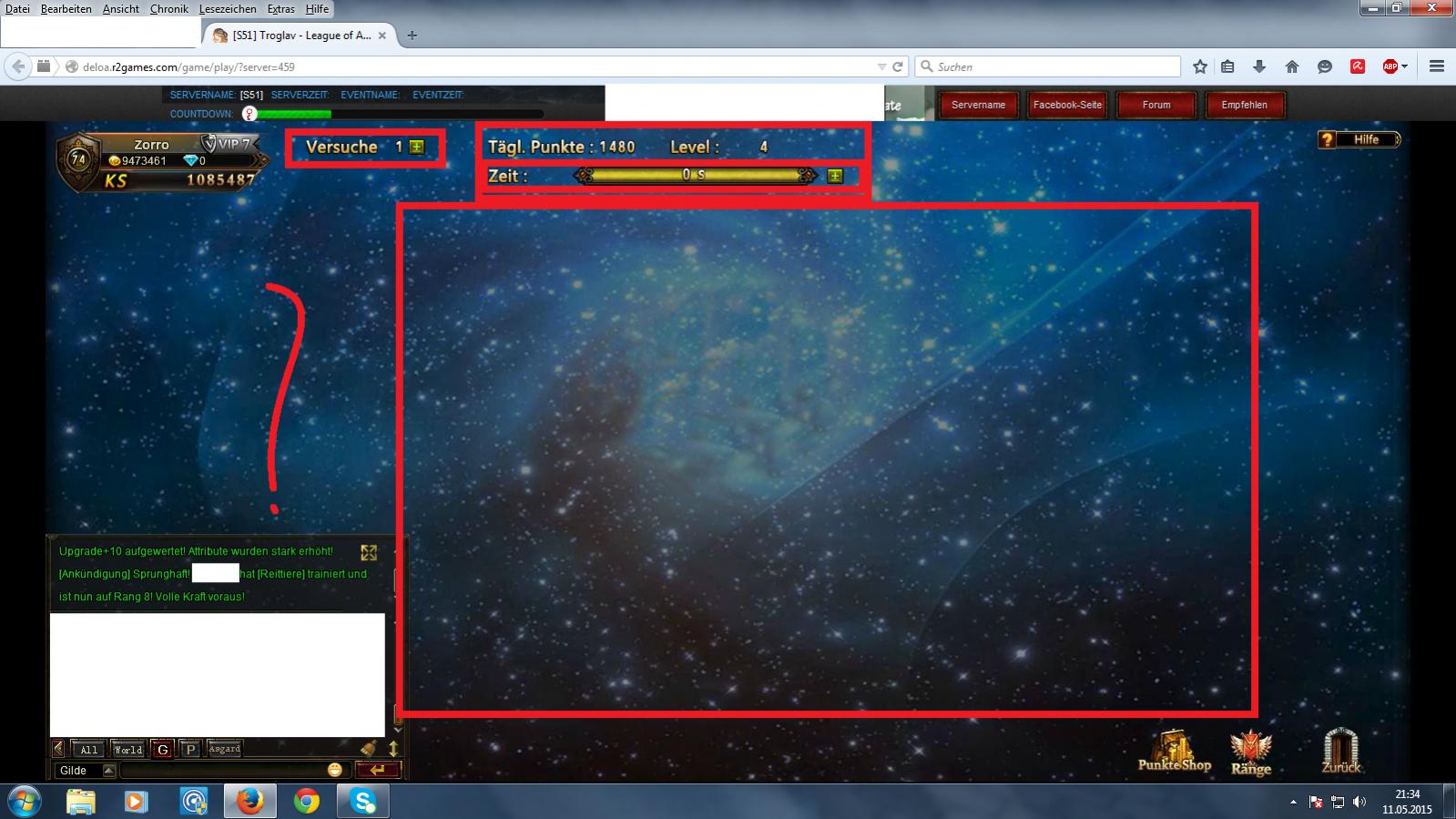Click the Forum button

tap(1156, 105)
